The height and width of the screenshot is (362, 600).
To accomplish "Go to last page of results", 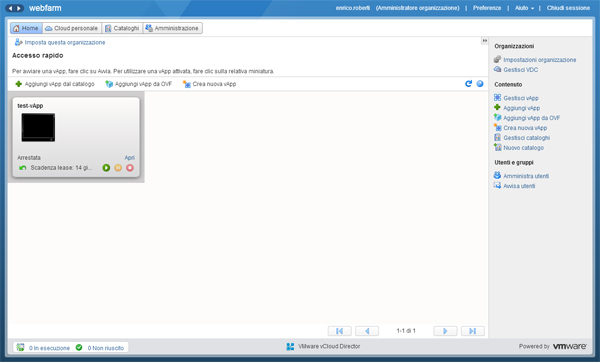I will click(x=473, y=331).
